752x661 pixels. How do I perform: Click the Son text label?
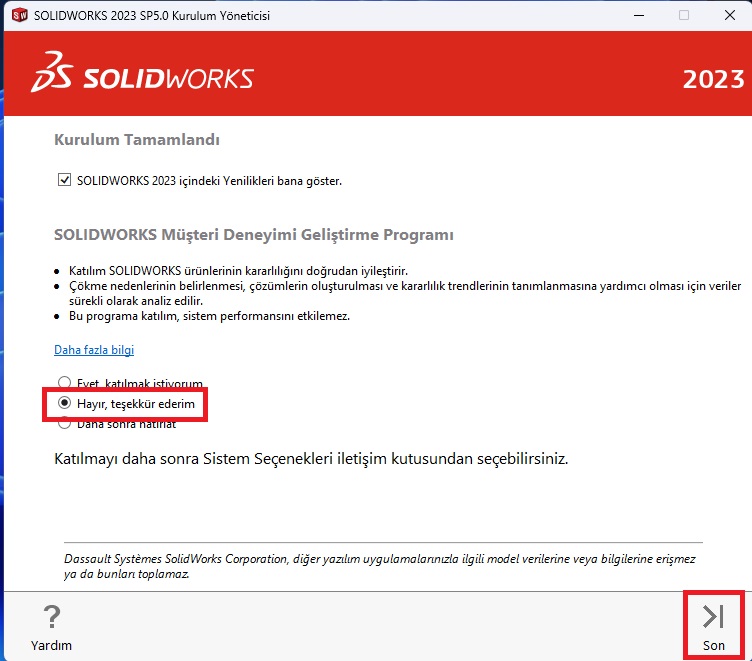pyautogui.click(x=713, y=645)
